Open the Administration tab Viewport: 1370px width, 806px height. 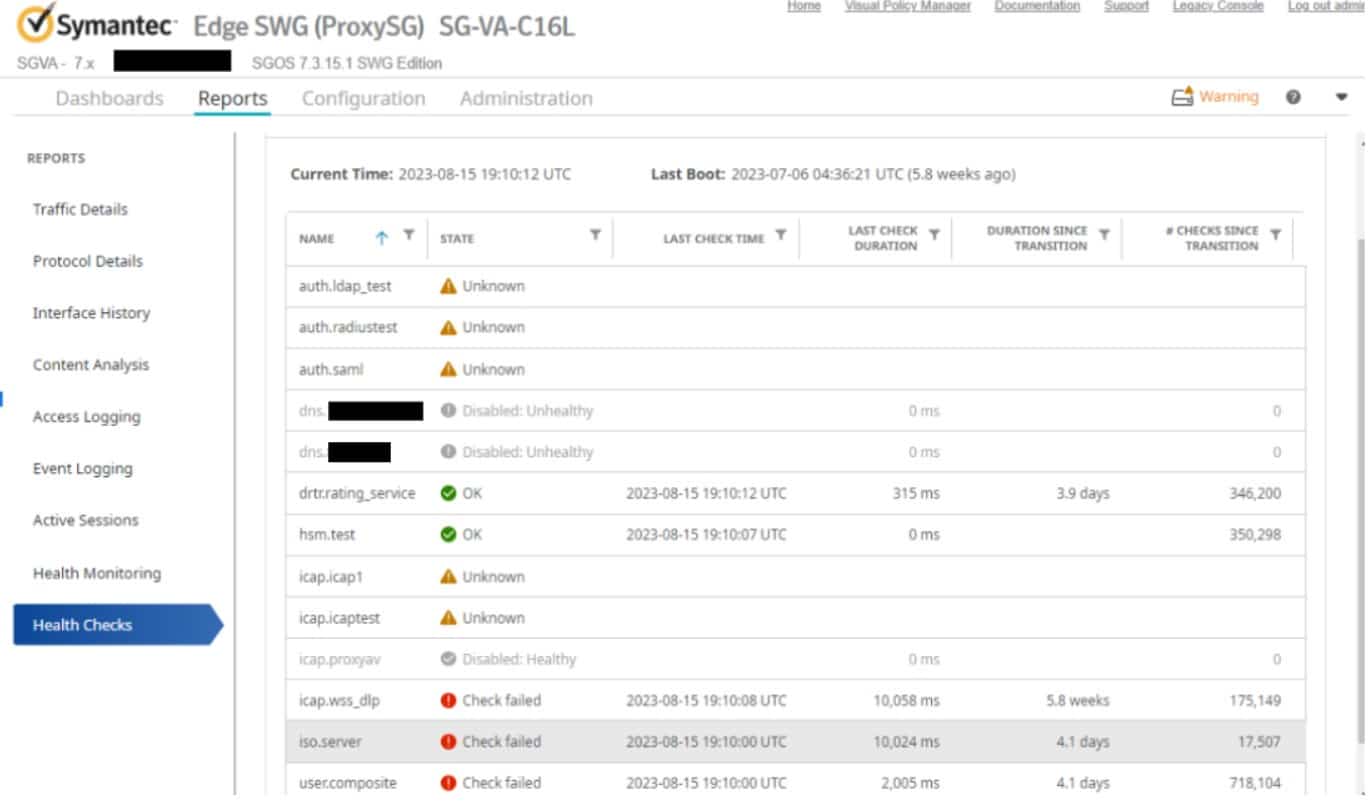tap(526, 98)
